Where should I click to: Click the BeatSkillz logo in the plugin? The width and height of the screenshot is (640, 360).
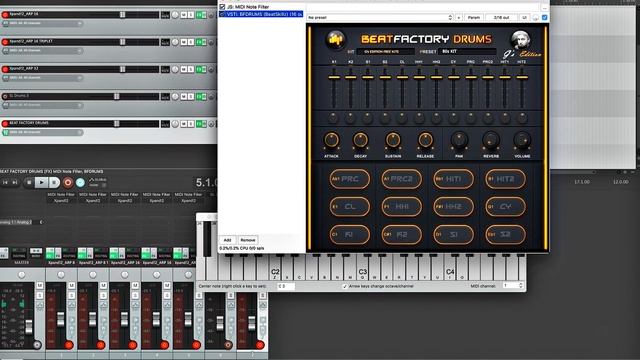tap(335, 40)
